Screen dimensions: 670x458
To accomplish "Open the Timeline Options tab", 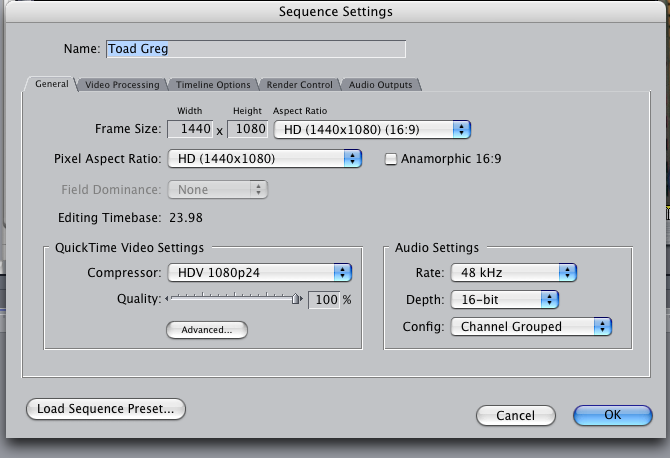I will point(213,85).
